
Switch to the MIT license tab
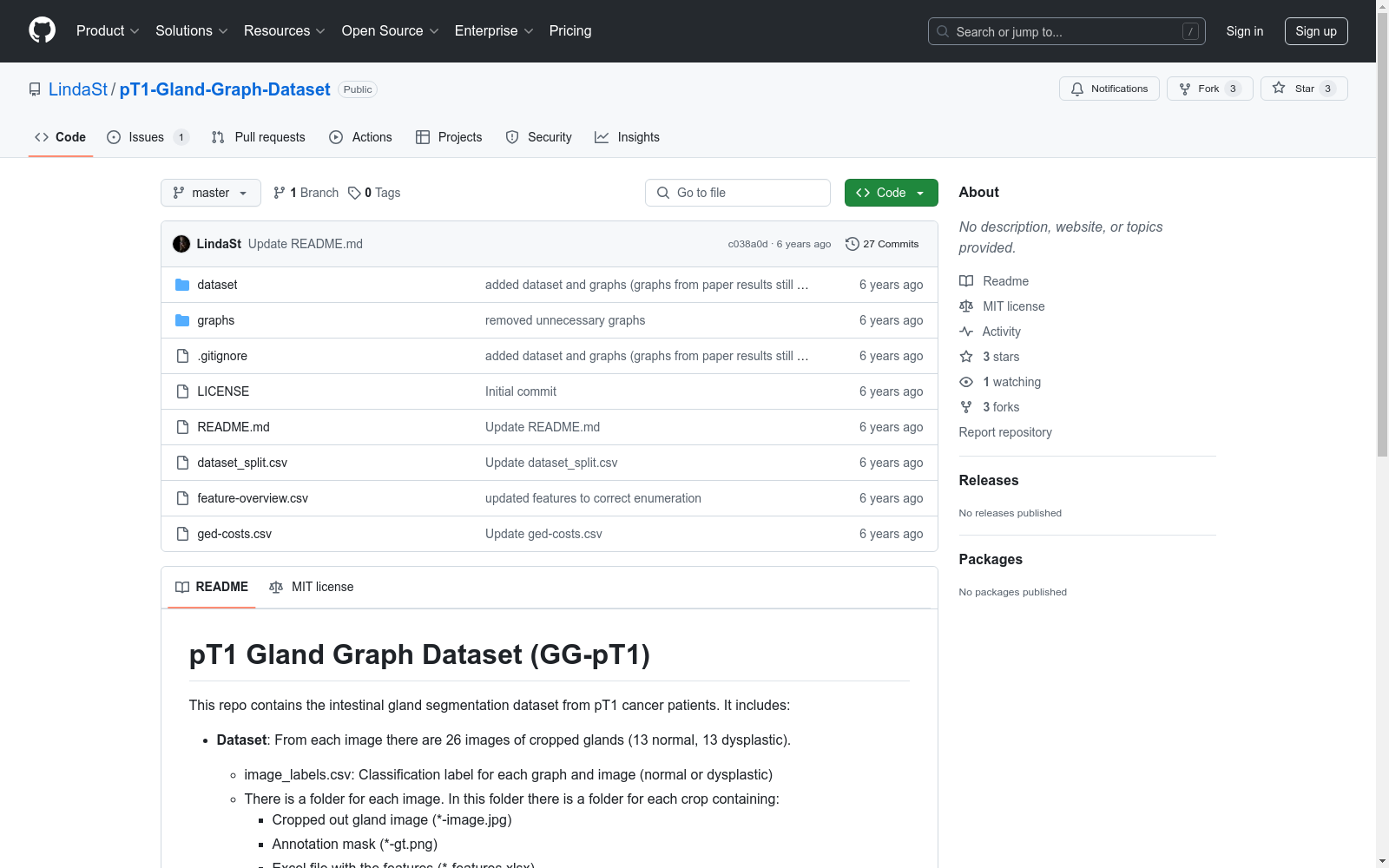click(312, 587)
